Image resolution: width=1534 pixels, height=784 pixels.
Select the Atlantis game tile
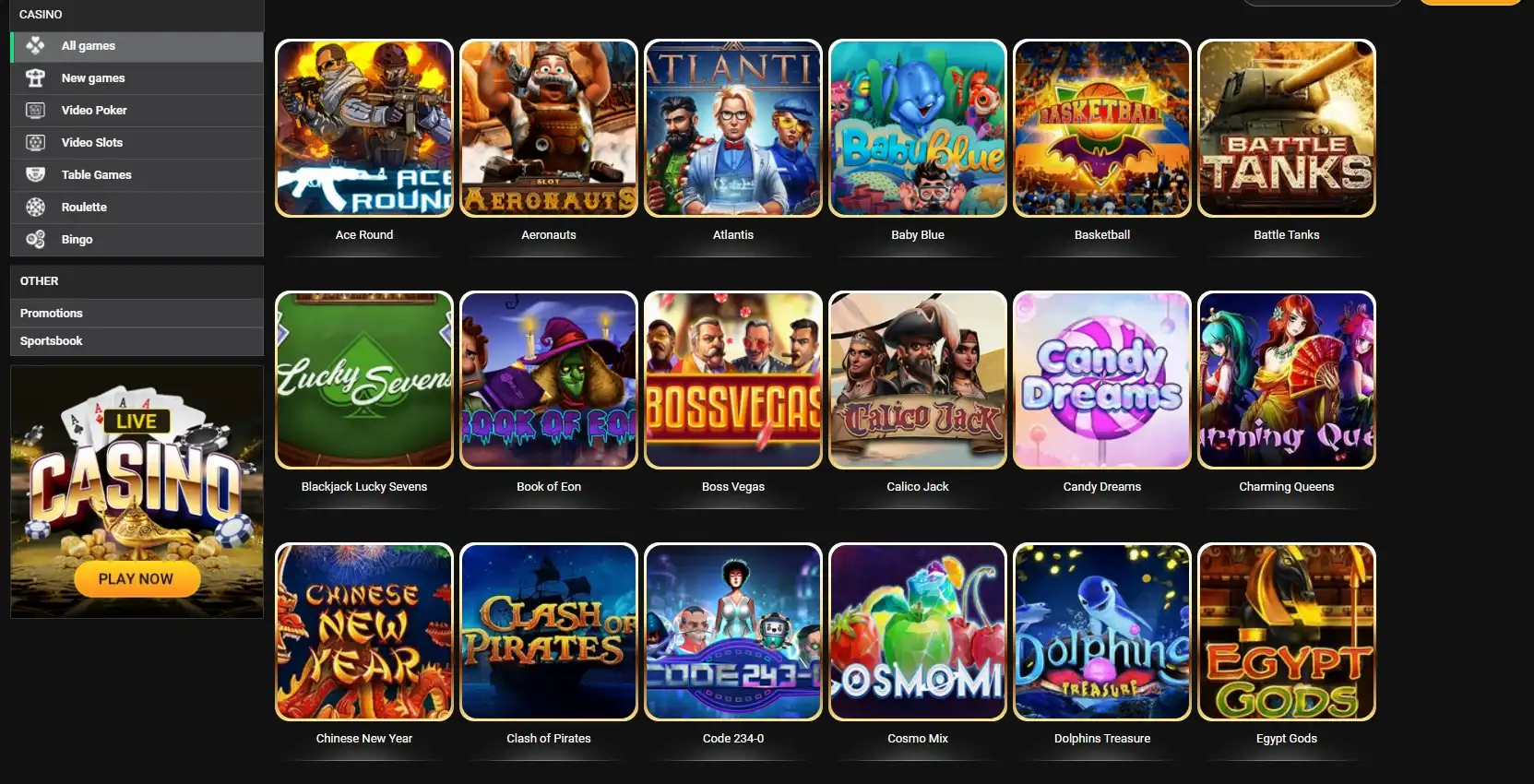pyautogui.click(x=733, y=128)
